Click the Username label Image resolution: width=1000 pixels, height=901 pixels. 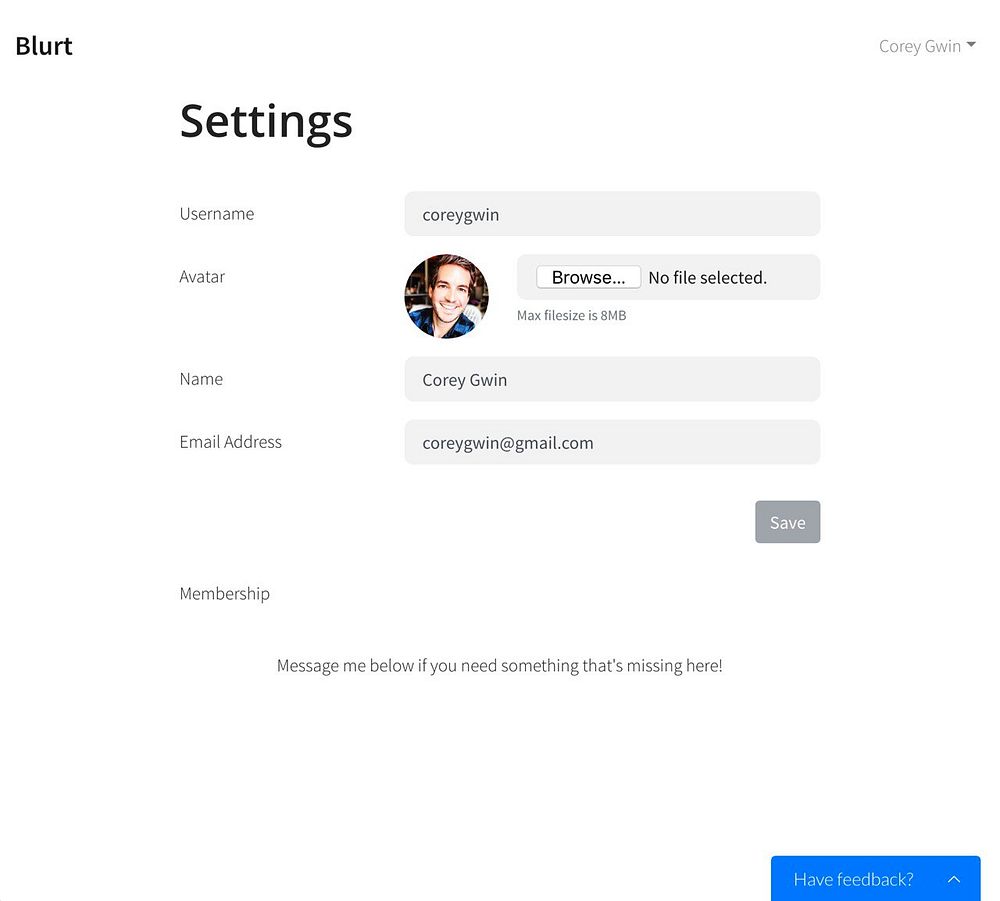point(216,214)
